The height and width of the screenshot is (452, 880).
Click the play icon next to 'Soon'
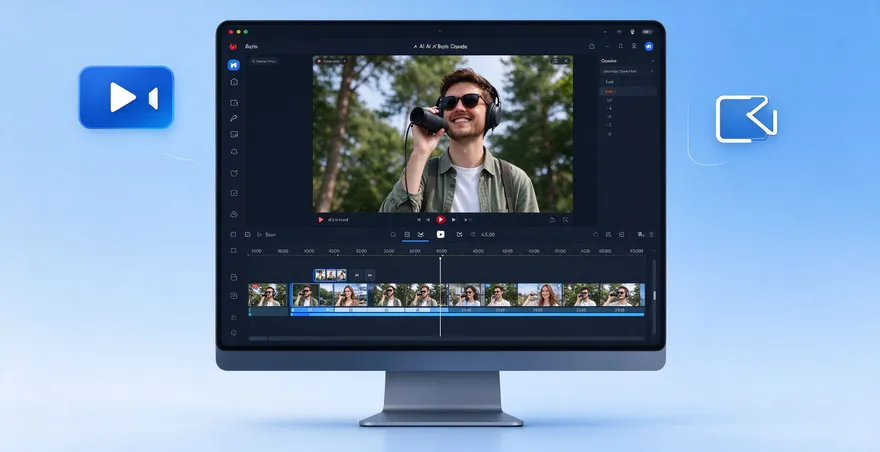point(259,235)
